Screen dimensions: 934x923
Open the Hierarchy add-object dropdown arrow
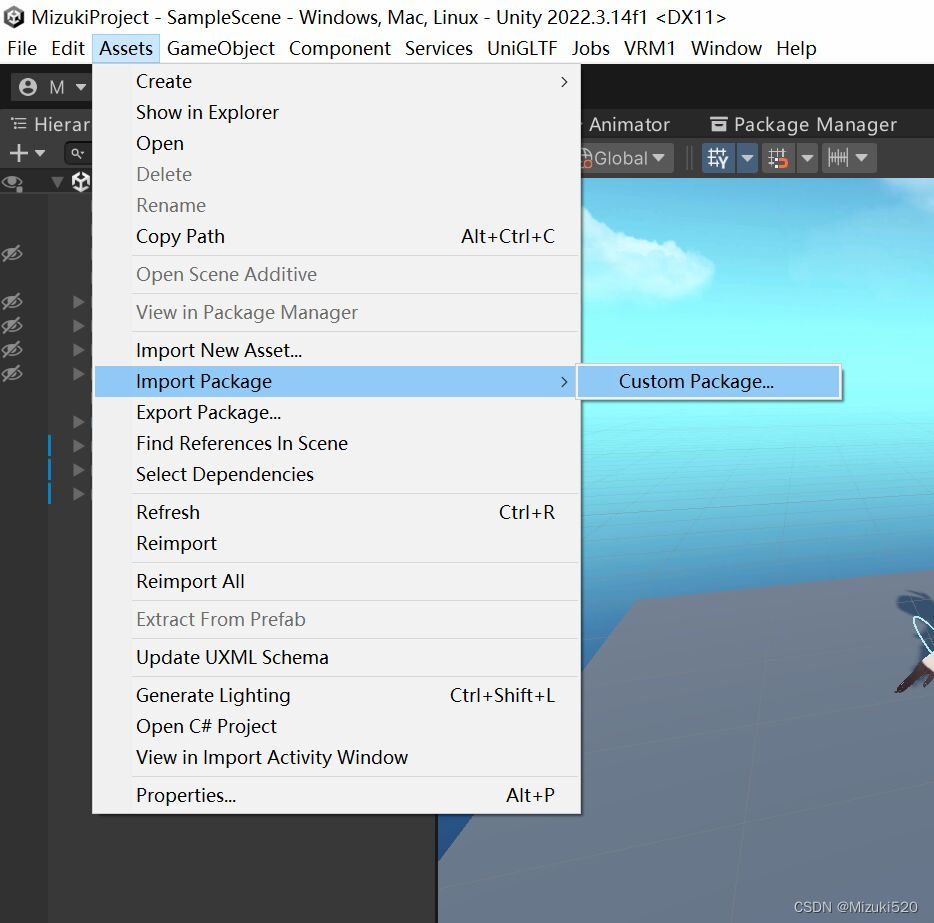40,153
